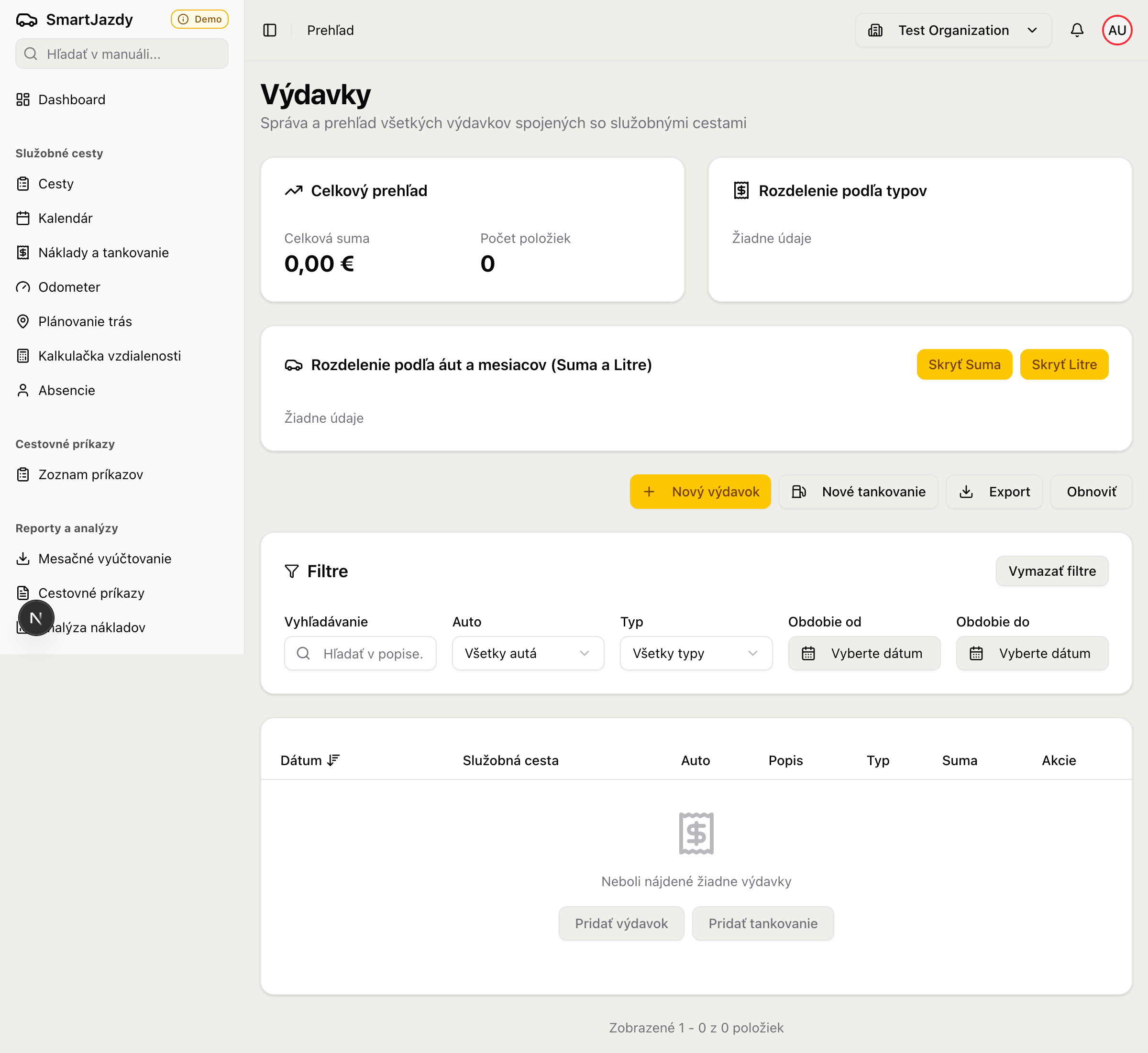Open the notifications bell
The height and width of the screenshot is (1053, 1148).
(1077, 30)
